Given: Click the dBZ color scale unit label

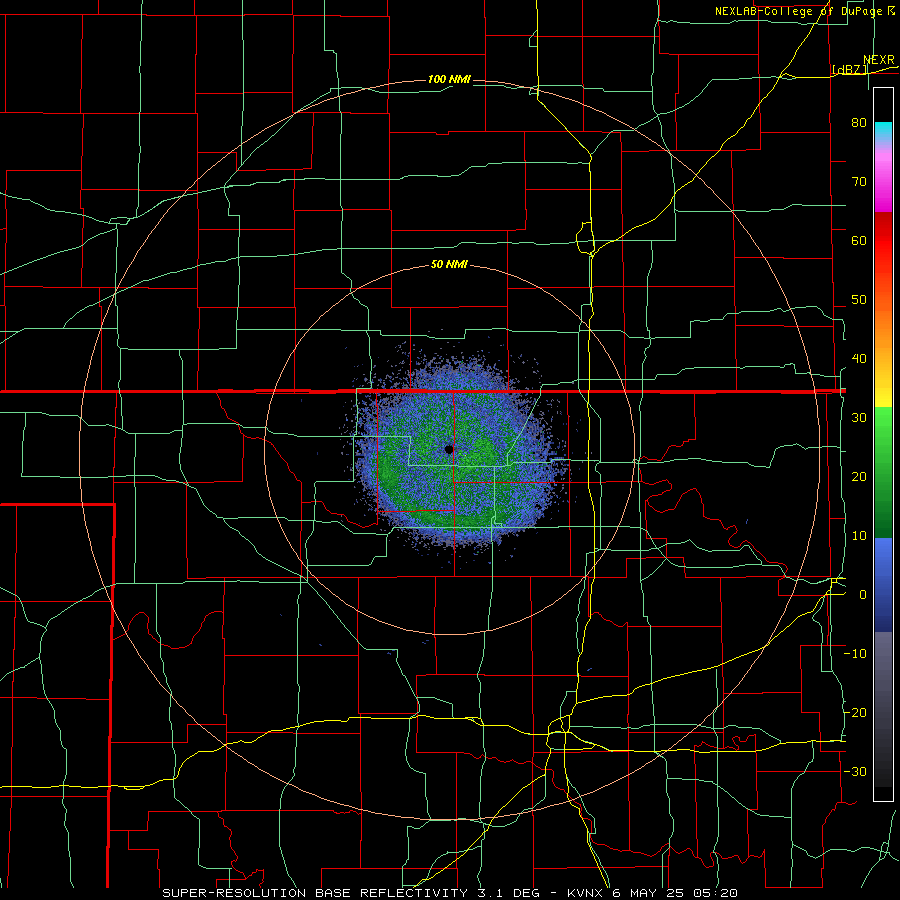Looking at the screenshot, I should tap(849, 70).
